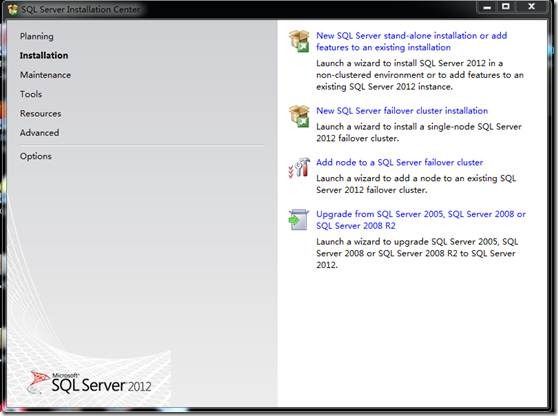Open the Planning section

tap(37, 36)
